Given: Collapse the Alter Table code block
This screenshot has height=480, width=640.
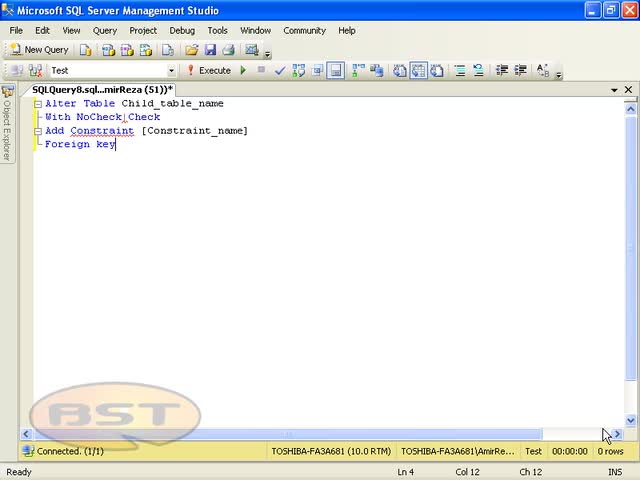Looking at the screenshot, I should coord(38,104).
